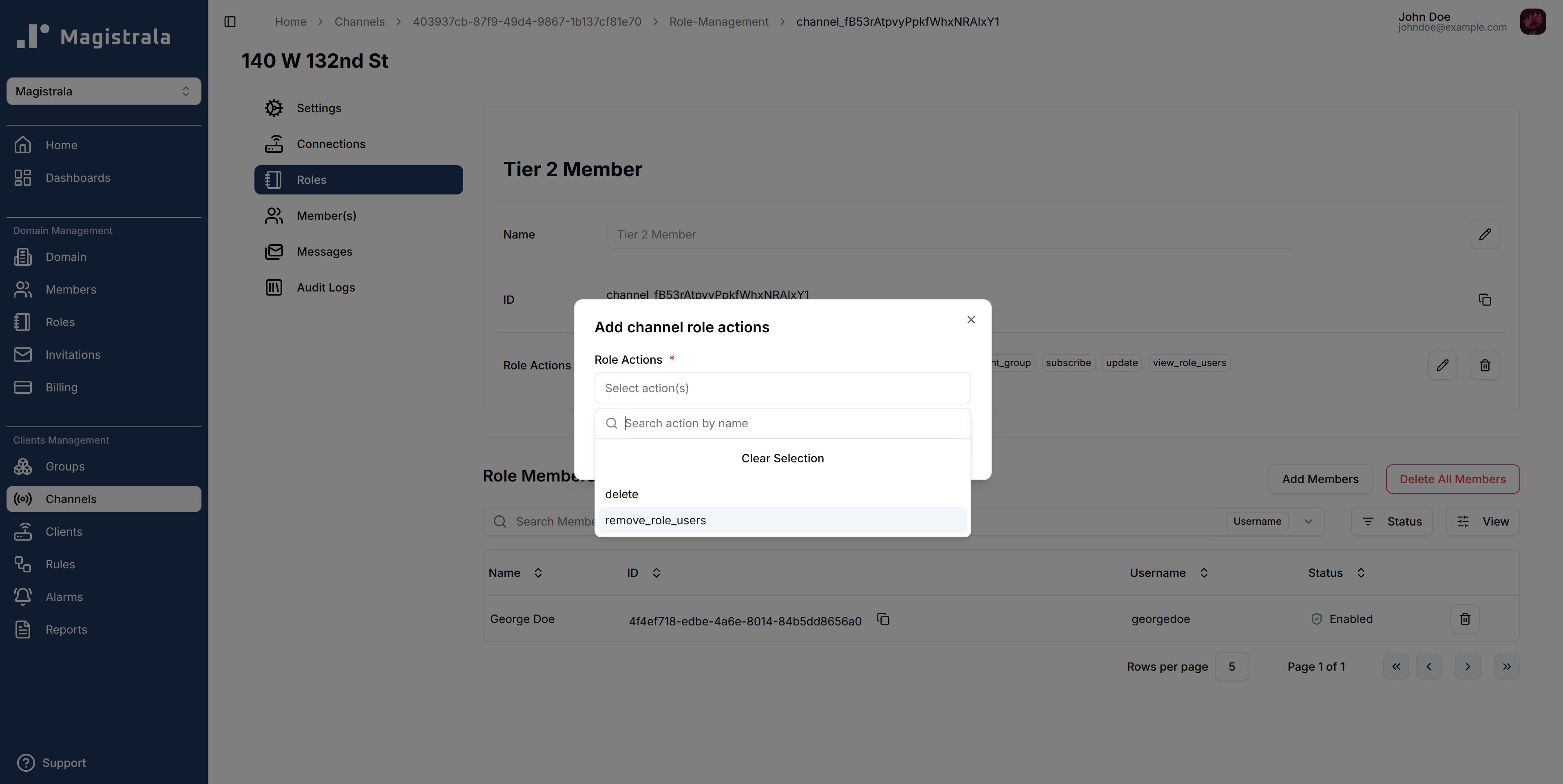Click Clear Selection in actions list
Viewport: 1563px width, 784px height.
coord(781,459)
